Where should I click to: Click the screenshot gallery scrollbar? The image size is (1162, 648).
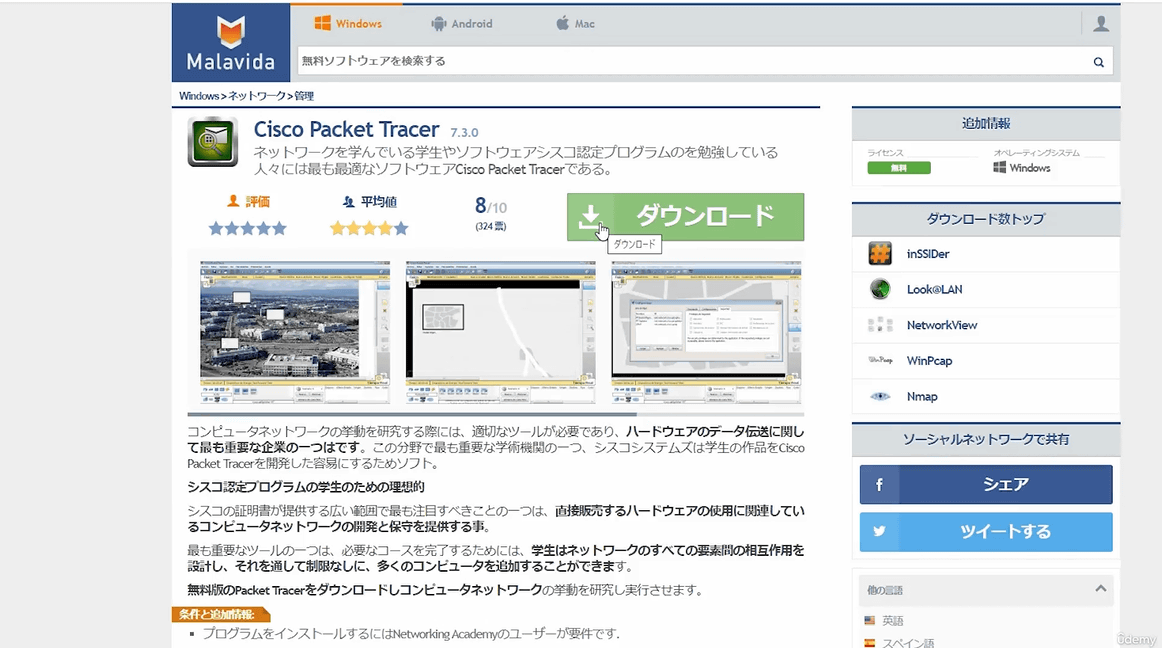click(x=412, y=414)
